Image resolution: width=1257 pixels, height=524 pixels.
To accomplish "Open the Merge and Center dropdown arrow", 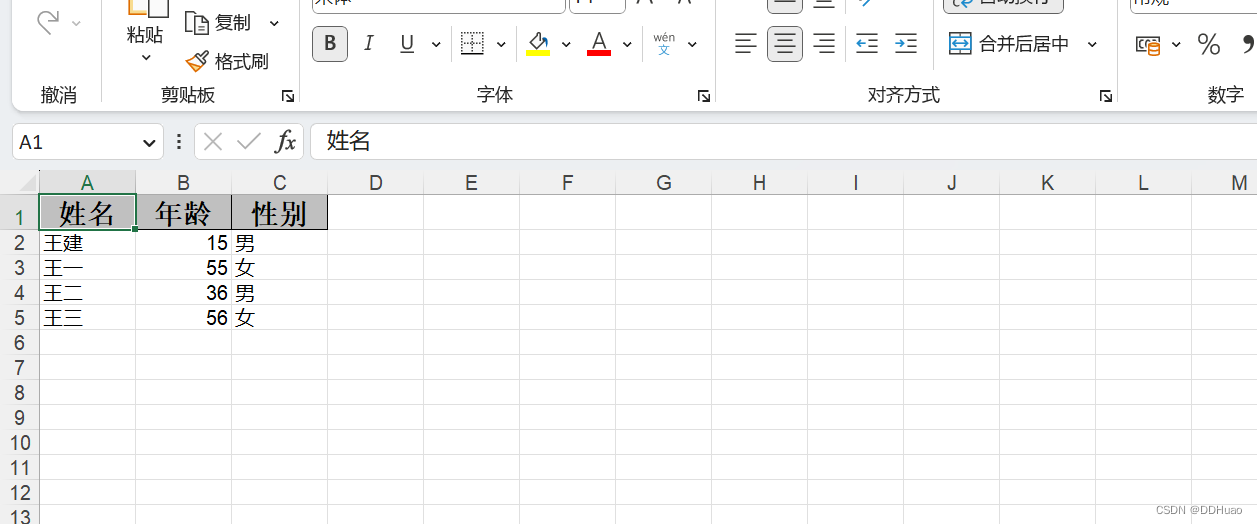I will (1092, 44).
